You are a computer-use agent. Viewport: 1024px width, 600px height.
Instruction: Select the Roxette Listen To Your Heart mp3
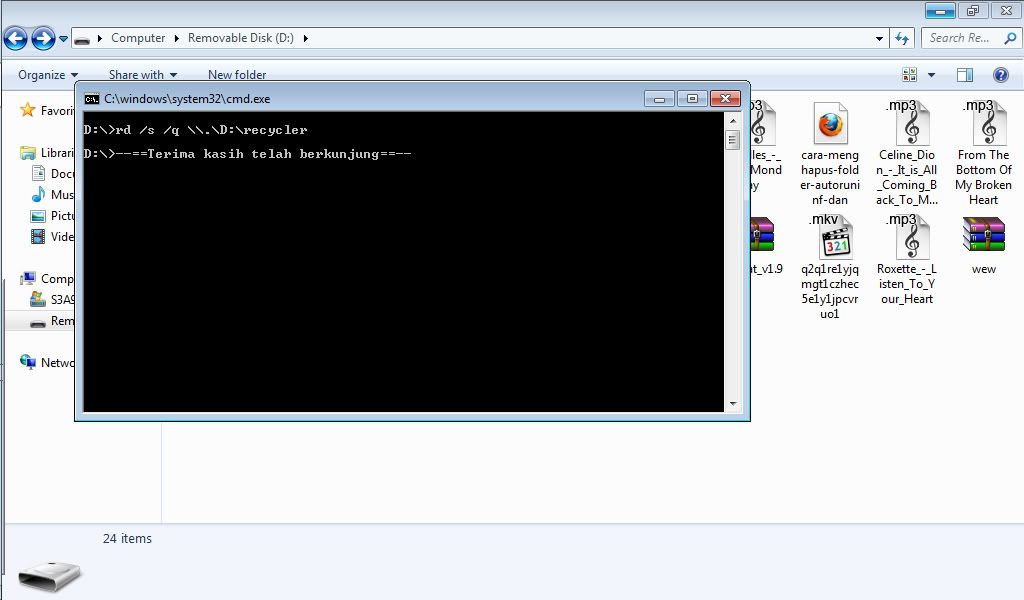pos(907,240)
